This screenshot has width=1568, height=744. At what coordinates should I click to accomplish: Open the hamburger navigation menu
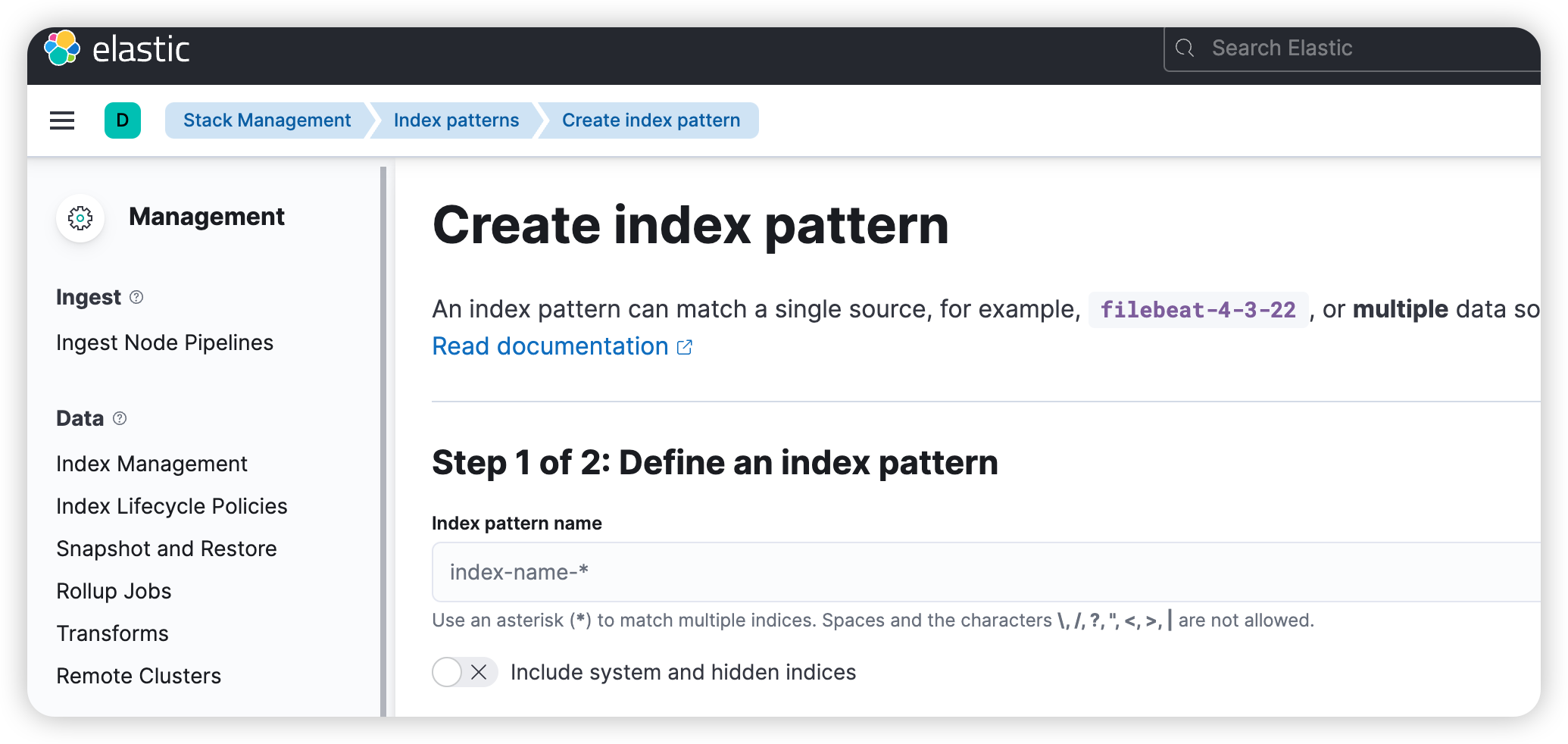click(x=62, y=120)
